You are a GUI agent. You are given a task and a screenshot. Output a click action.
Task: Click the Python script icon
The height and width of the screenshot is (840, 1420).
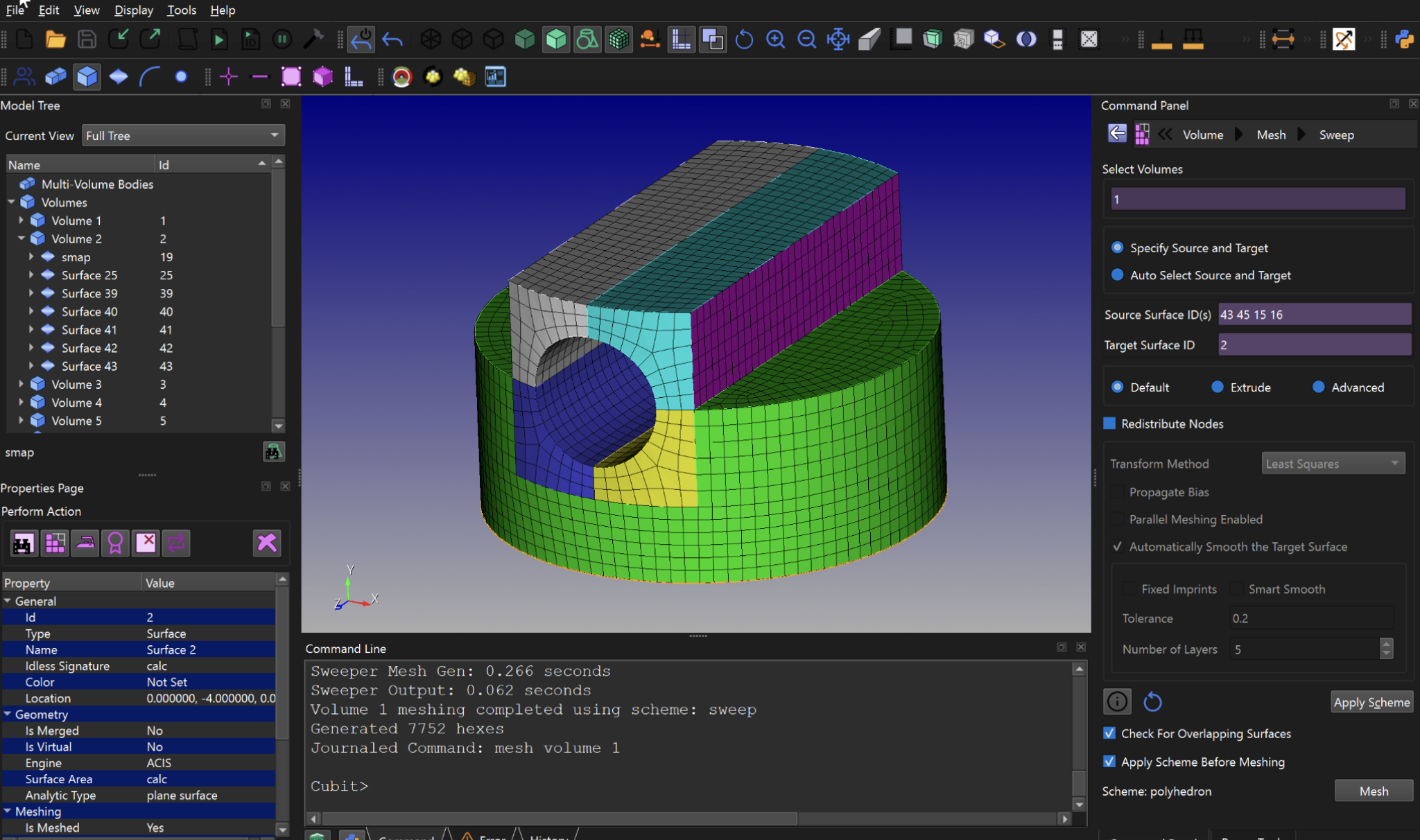pyautogui.click(x=1405, y=40)
